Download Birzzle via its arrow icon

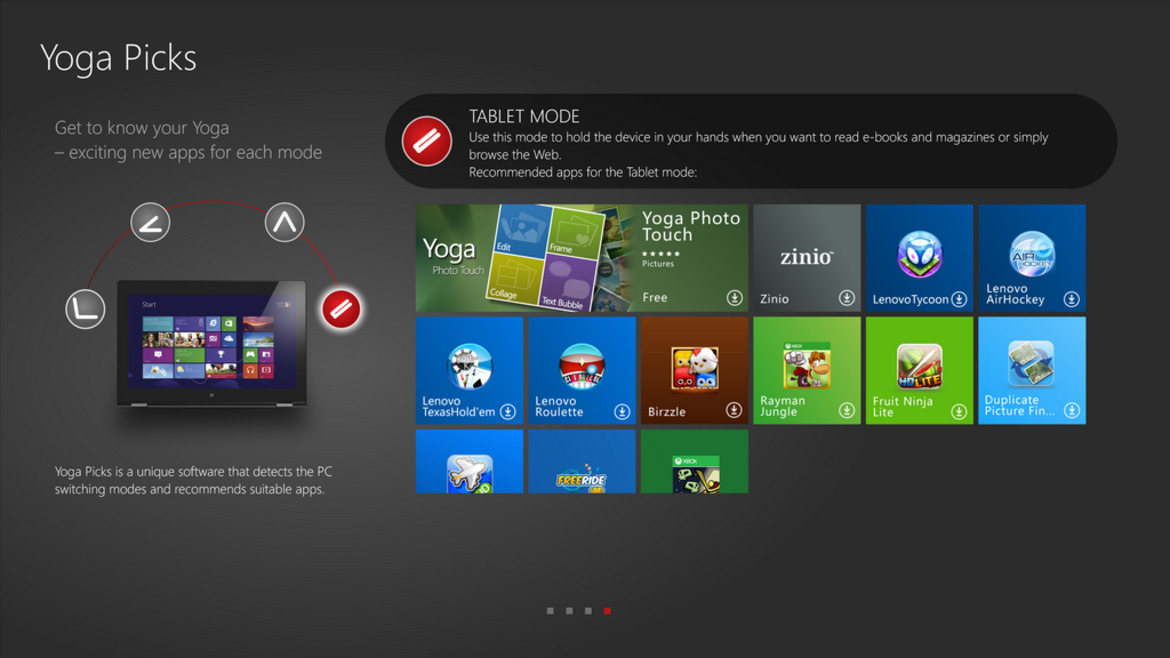click(x=734, y=410)
